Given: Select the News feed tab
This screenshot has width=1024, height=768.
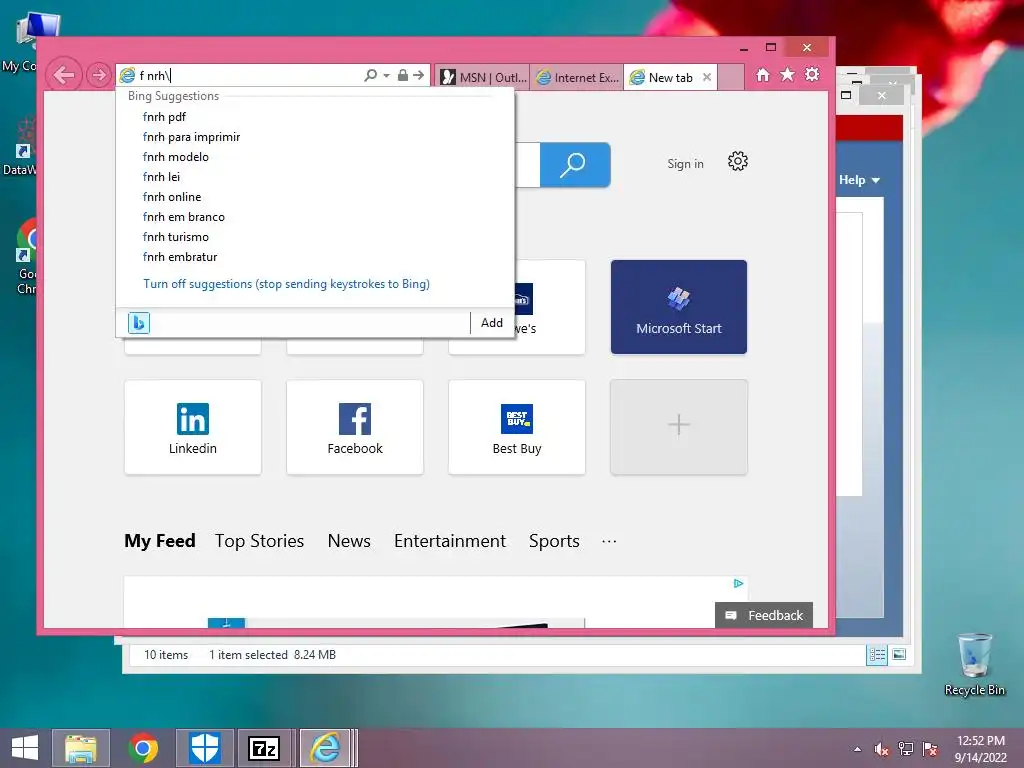Looking at the screenshot, I should pos(349,541).
